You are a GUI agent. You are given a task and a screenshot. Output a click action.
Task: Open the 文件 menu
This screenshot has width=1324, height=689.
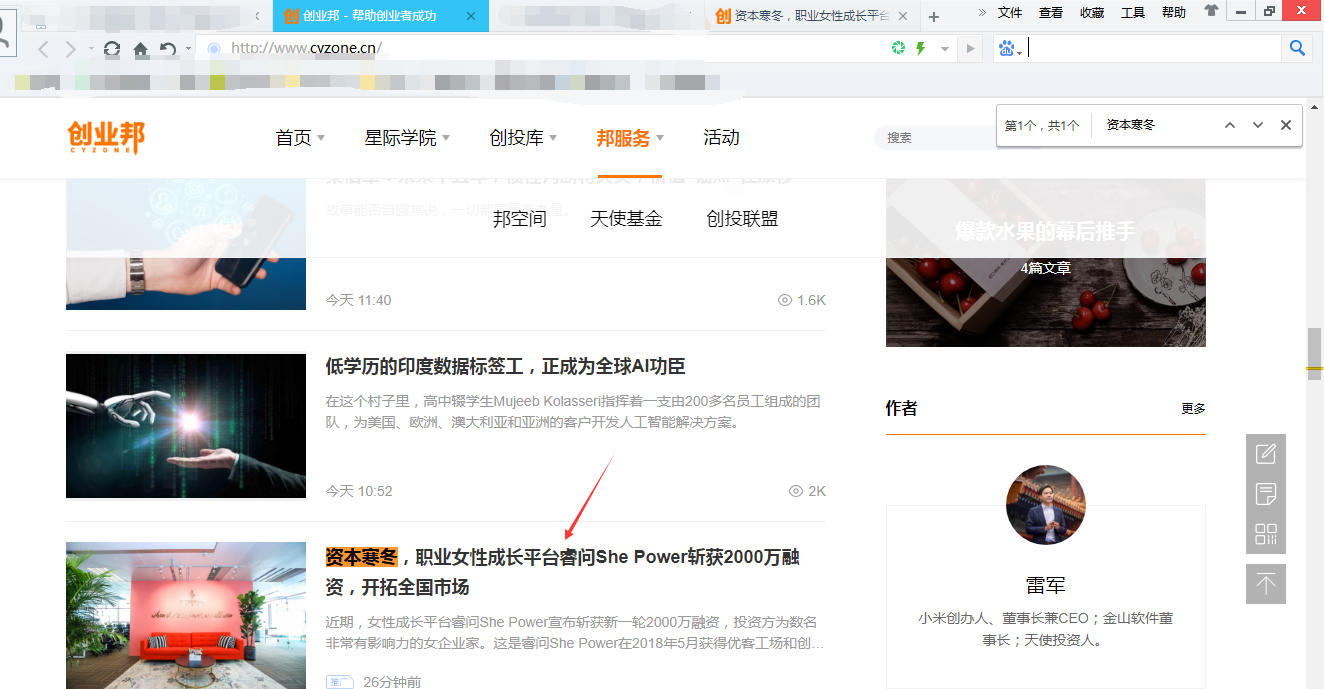click(x=1010, y=12)
